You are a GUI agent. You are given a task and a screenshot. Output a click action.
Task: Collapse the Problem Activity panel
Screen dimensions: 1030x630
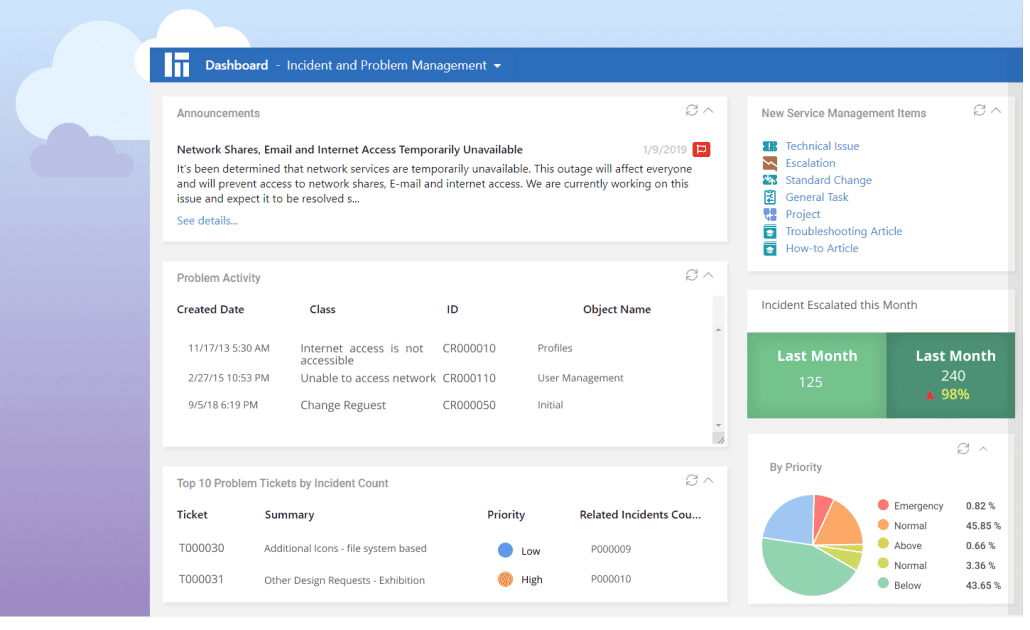pyautogui.click(x=708, y=275)
